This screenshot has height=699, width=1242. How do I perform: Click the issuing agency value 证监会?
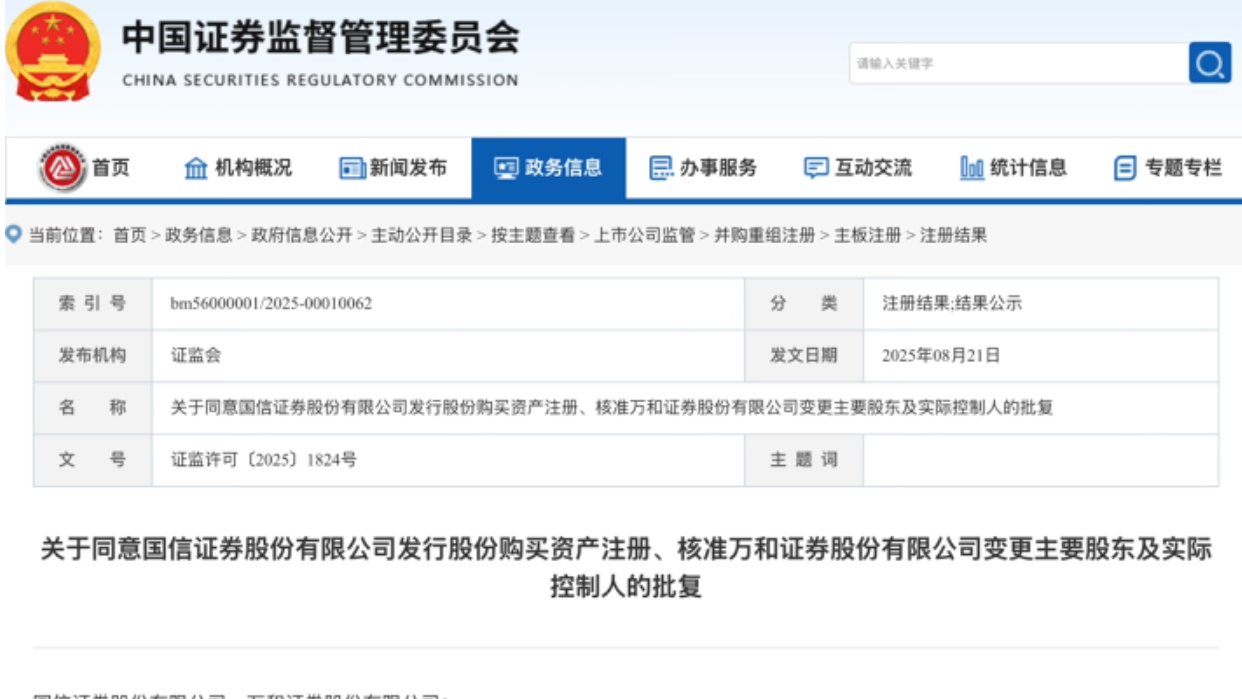[x=196, y=355]
